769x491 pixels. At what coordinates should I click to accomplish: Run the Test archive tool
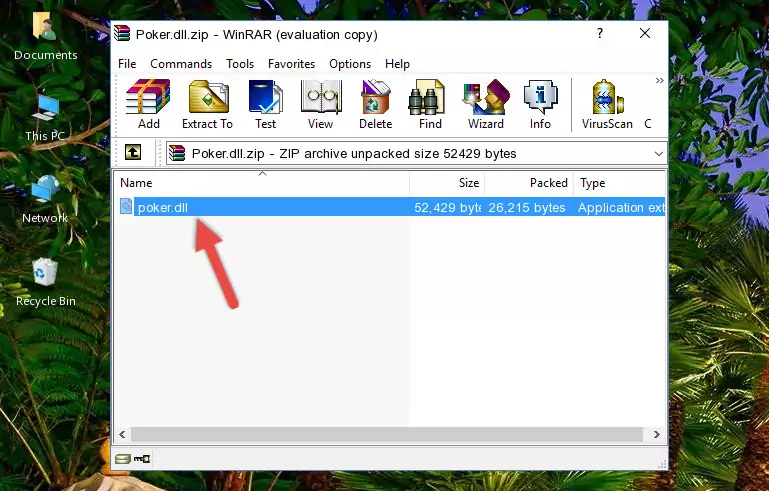coord(265,104)
